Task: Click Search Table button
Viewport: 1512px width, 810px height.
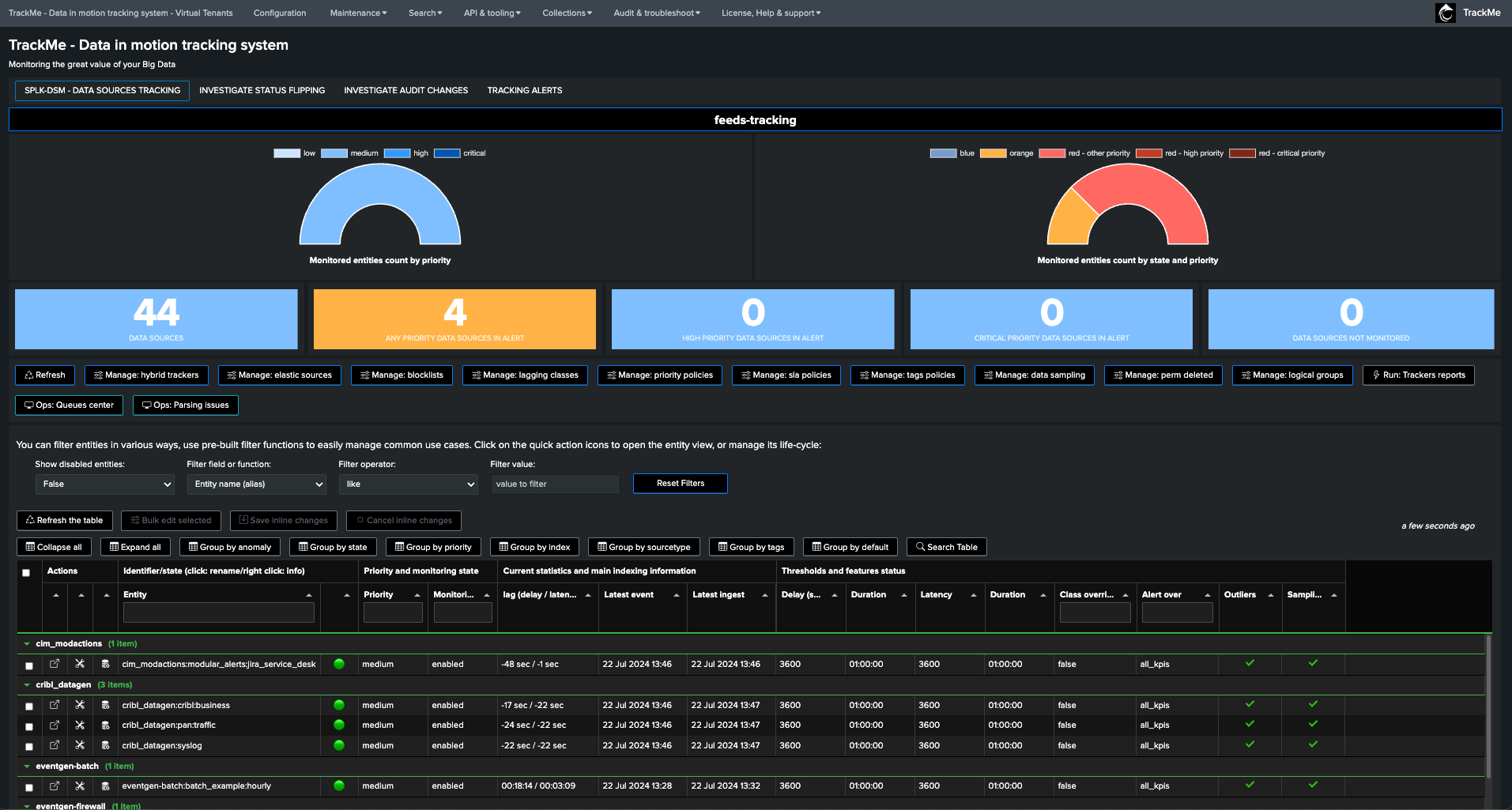Action: 946,547
